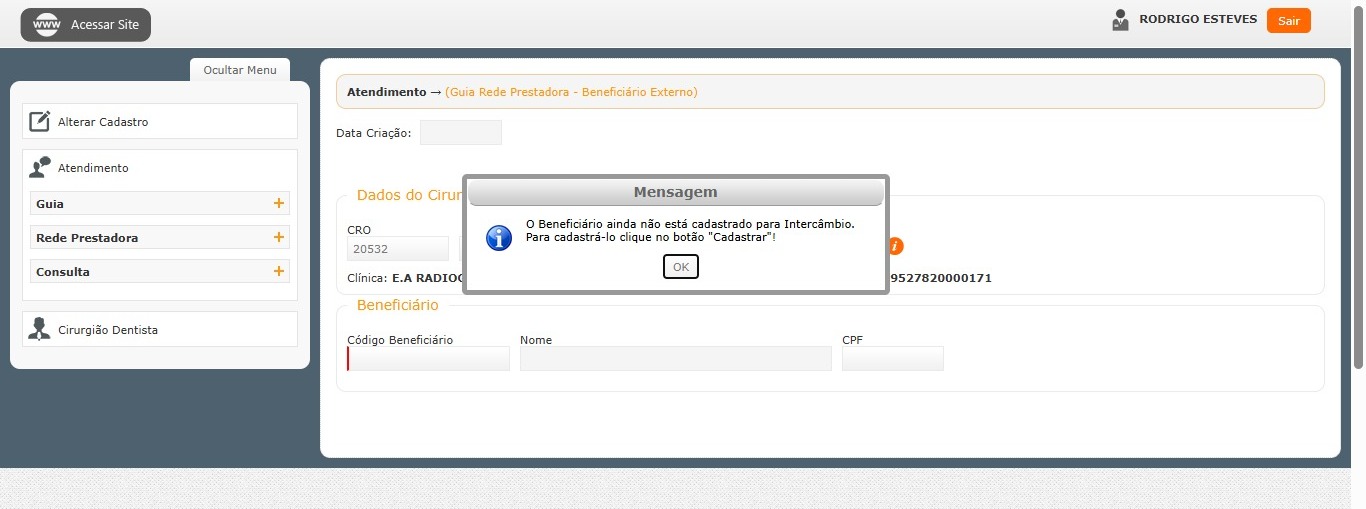Hide the sidebar with Ocultar Menu tab
The image size is (1366, 509).
click(240, 70)
